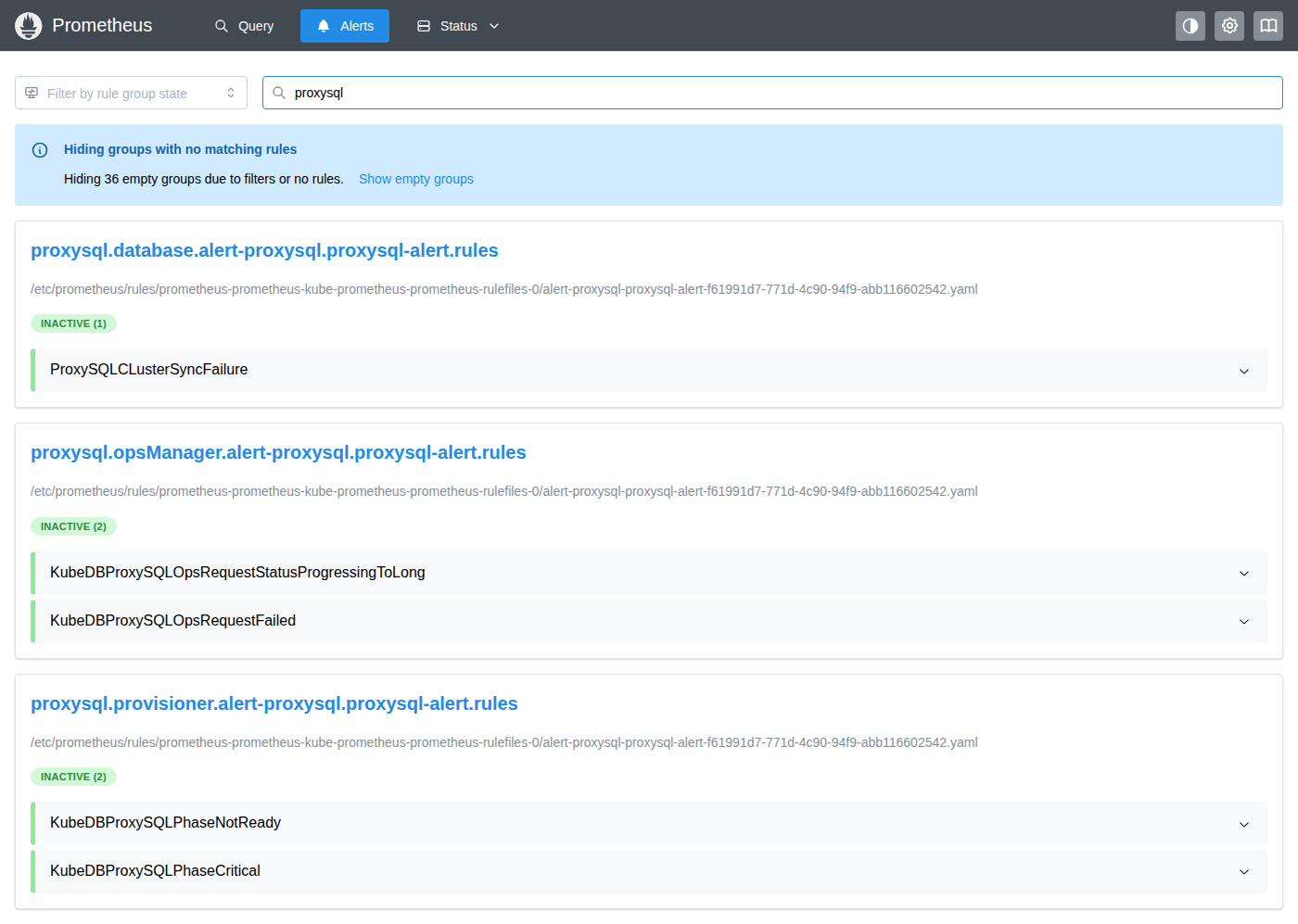Click the monitor icon in the state filter
1298x924 pixels.
point(32,93)
